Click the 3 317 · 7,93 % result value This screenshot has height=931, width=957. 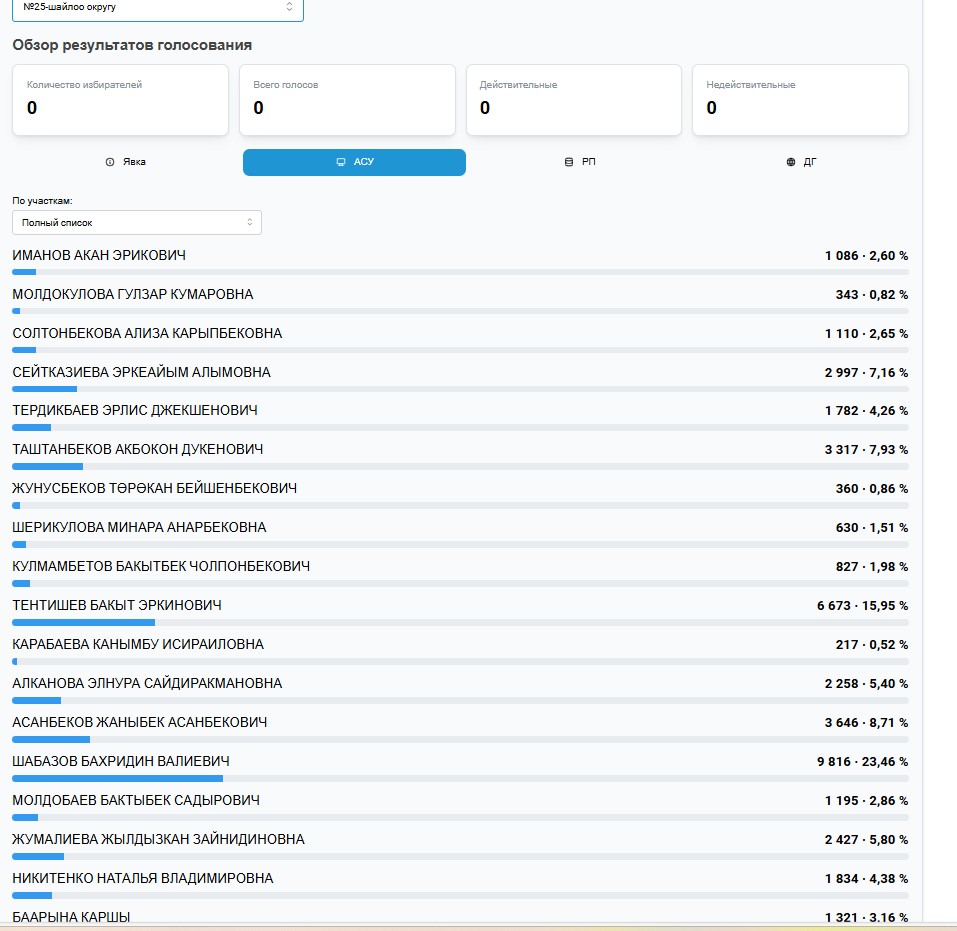click(866, 450)
